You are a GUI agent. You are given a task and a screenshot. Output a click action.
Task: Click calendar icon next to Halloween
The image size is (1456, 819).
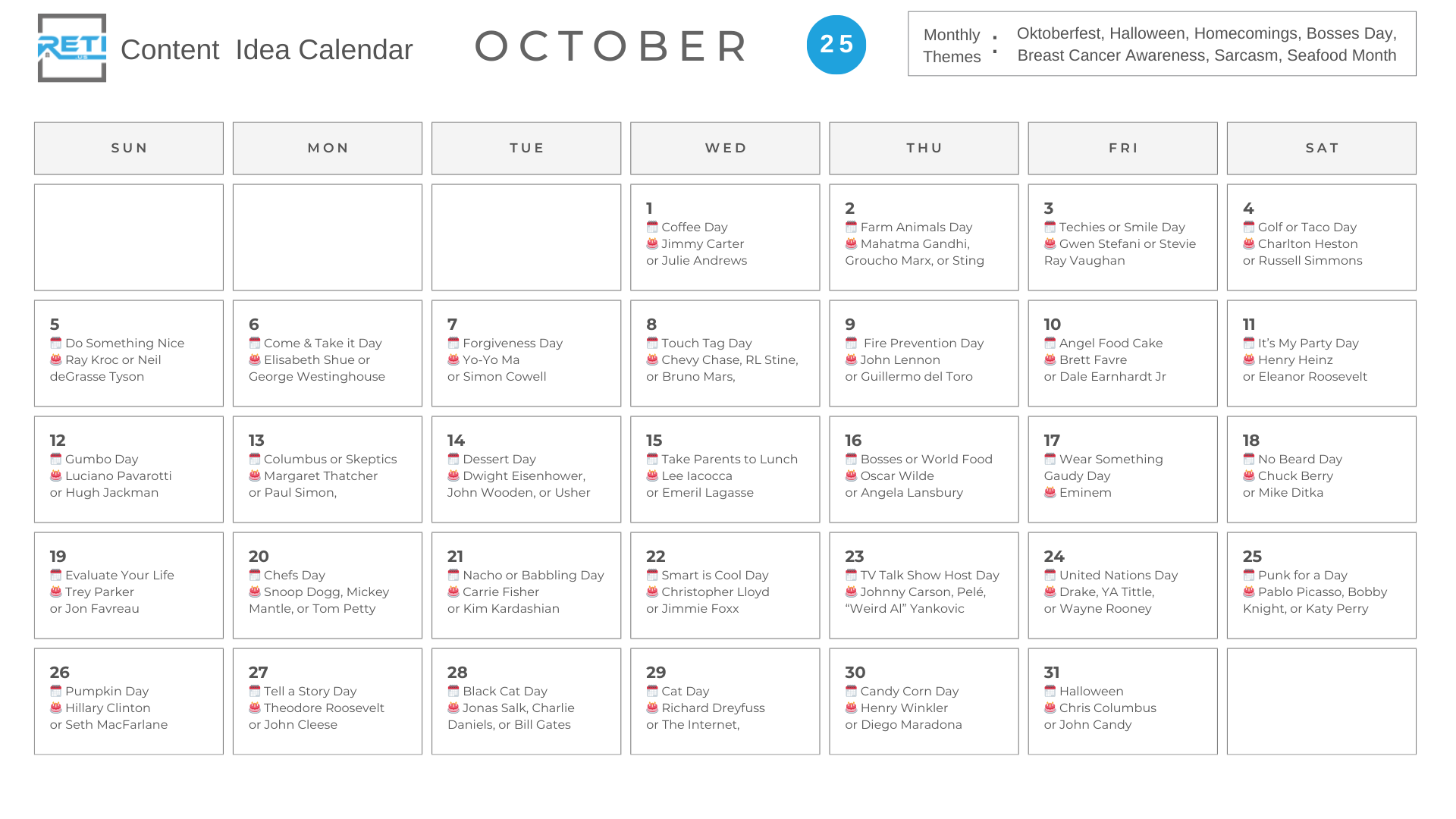(x=1050, y=691)
